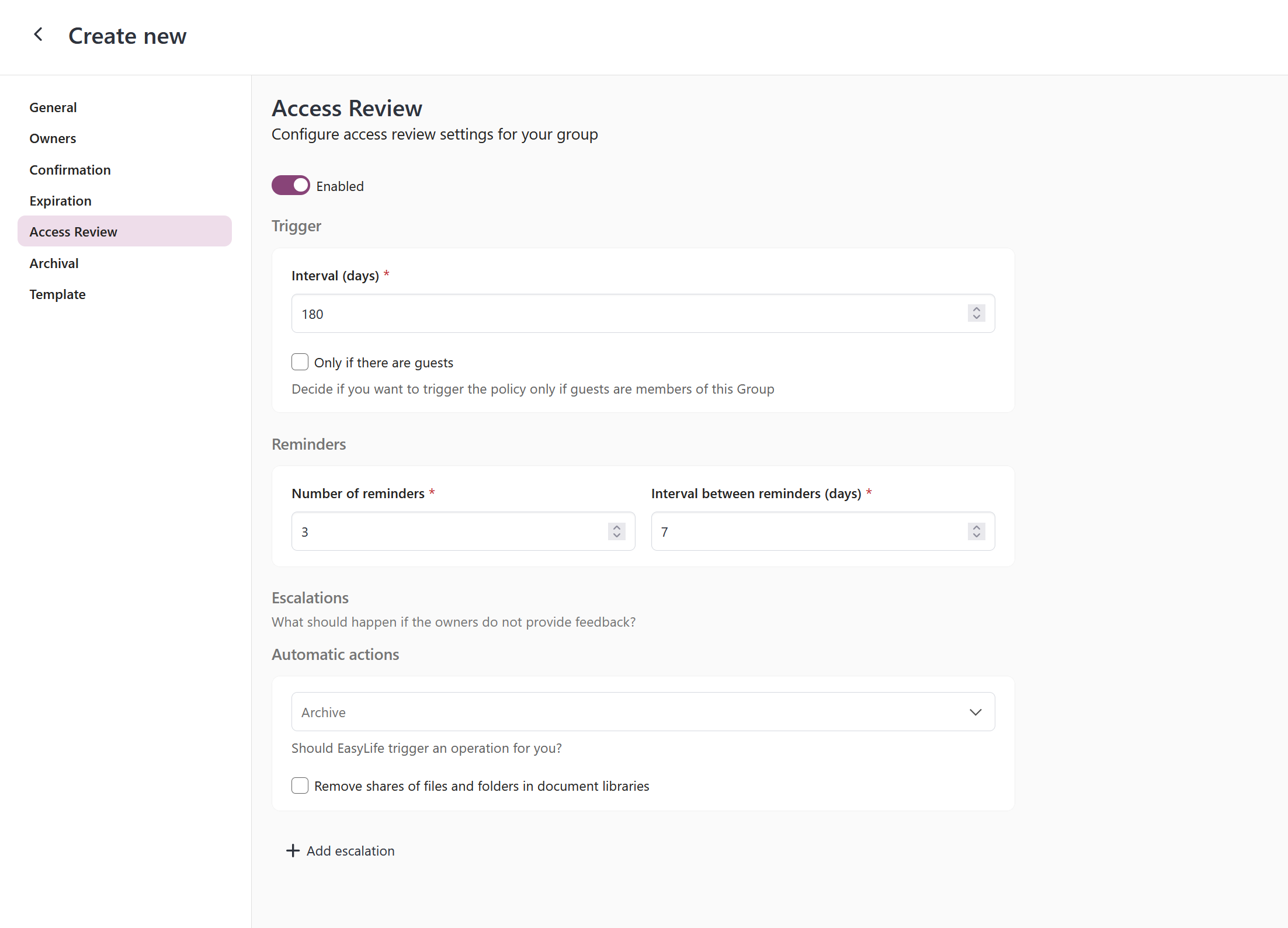Go to the Template section

click(x=57, y=294)
